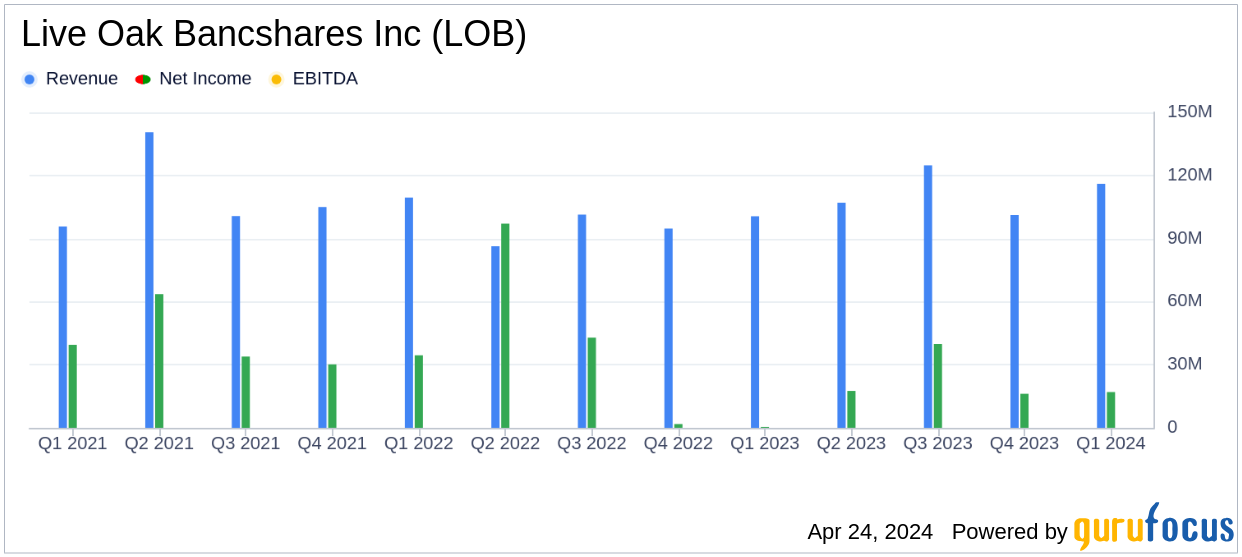The image size is (1242, 557).
Task: Select the Q2 2021 green net income bar
Action: pyautogui.click(x=159, y=361)
